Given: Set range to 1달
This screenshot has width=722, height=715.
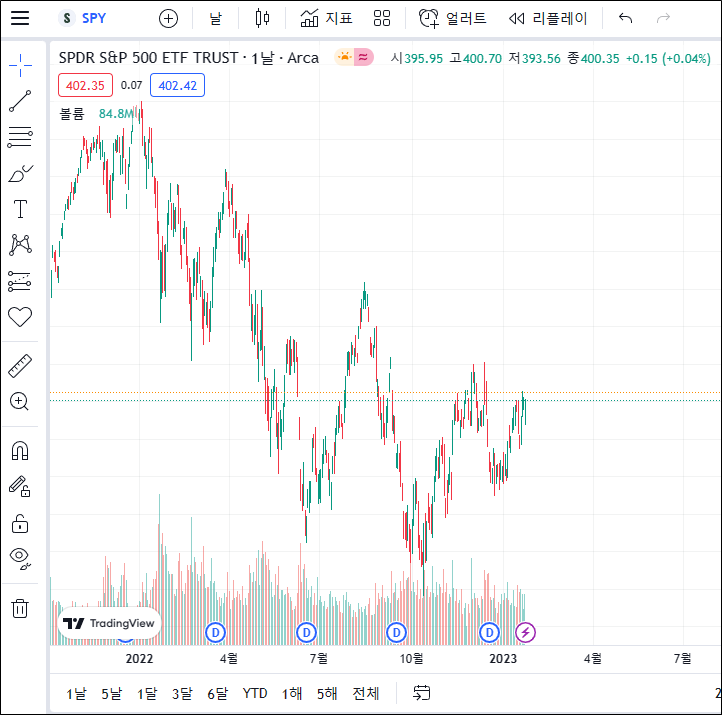Looking at the screenshot, I should pos(147,693).
